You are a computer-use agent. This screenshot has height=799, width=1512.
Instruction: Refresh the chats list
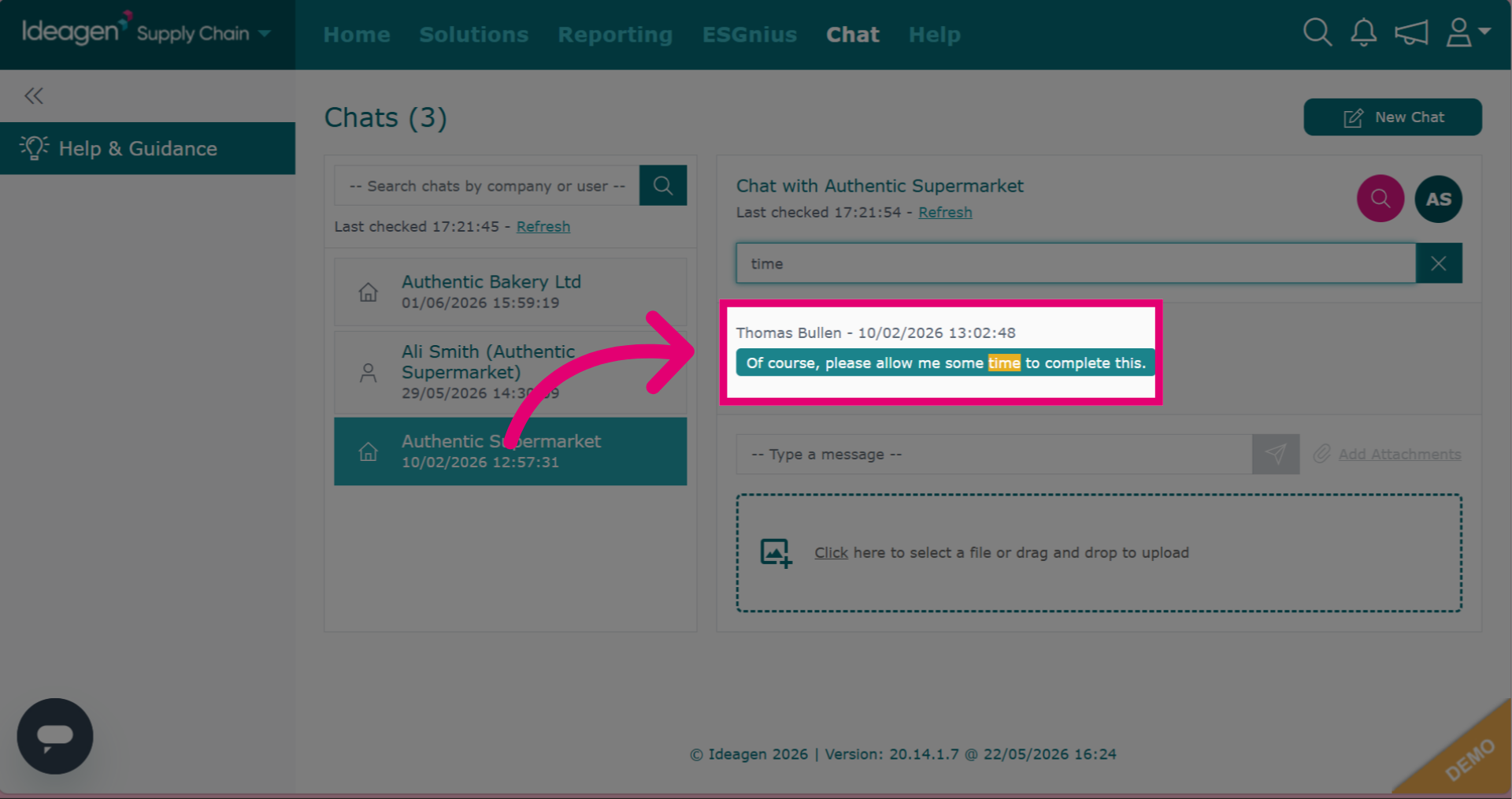[543, 227]
